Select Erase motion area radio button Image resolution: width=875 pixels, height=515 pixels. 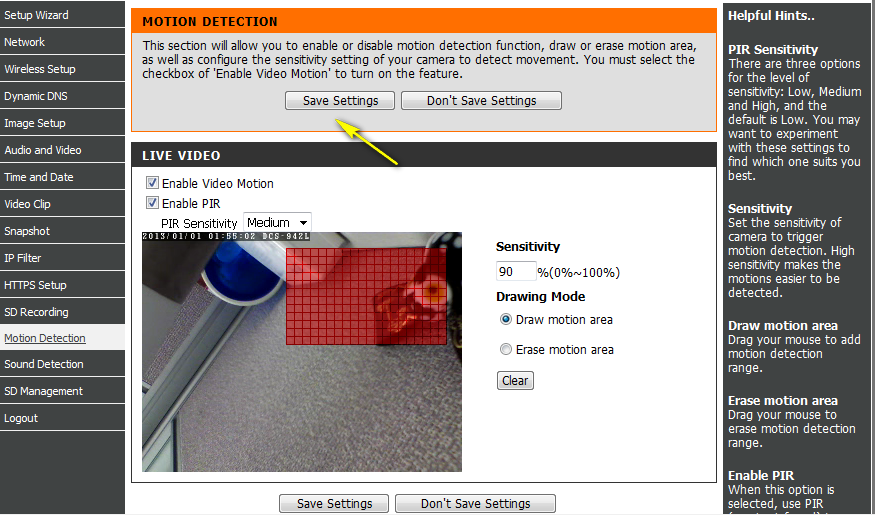(x=505, y=350)
